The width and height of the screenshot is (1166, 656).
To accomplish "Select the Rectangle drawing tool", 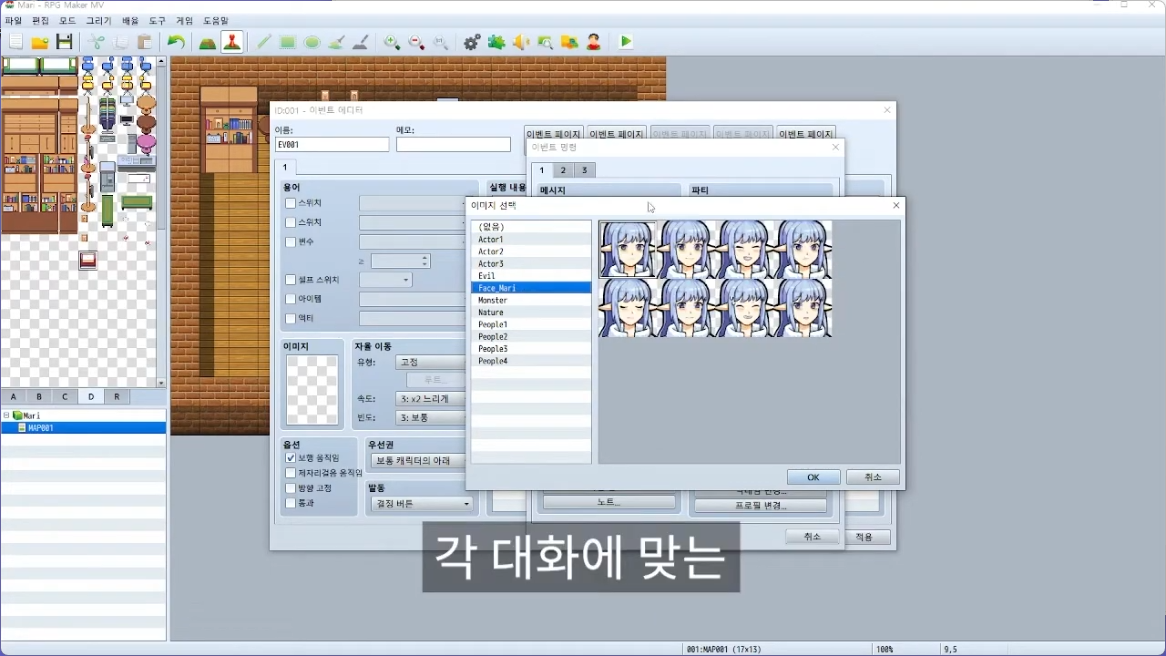I will 288,42.
